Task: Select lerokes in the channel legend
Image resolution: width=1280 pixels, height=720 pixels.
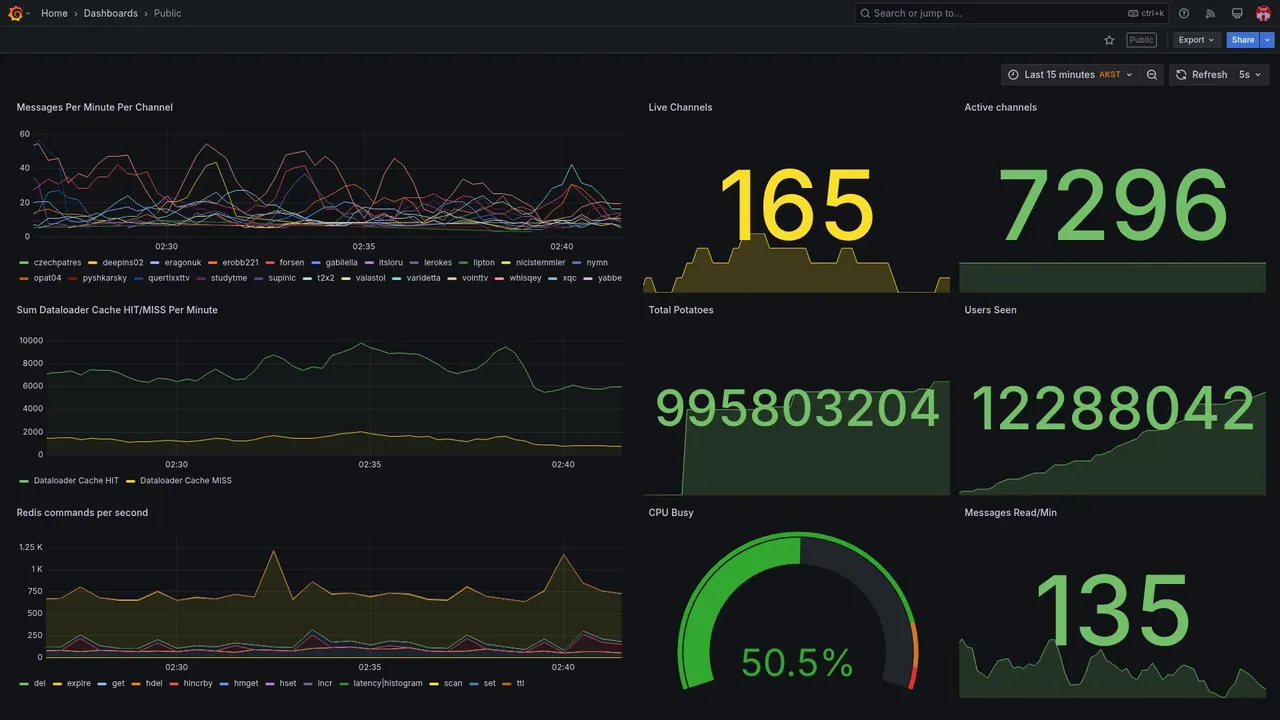Action: (438, 263)
